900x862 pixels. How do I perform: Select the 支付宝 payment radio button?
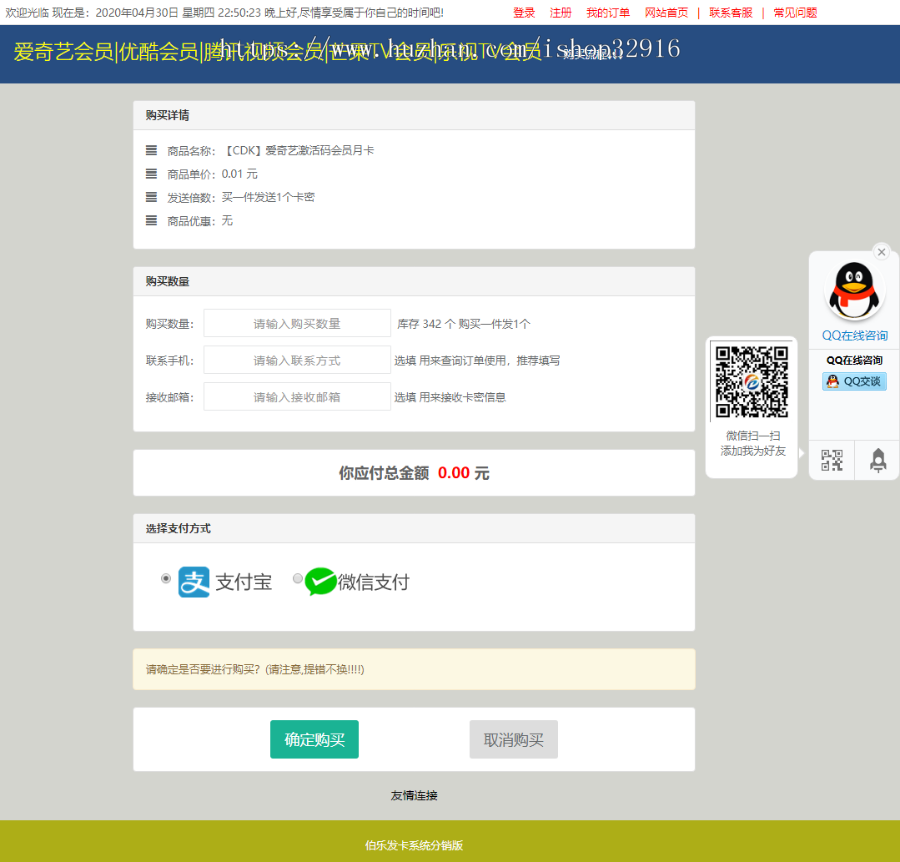(166, 578)
